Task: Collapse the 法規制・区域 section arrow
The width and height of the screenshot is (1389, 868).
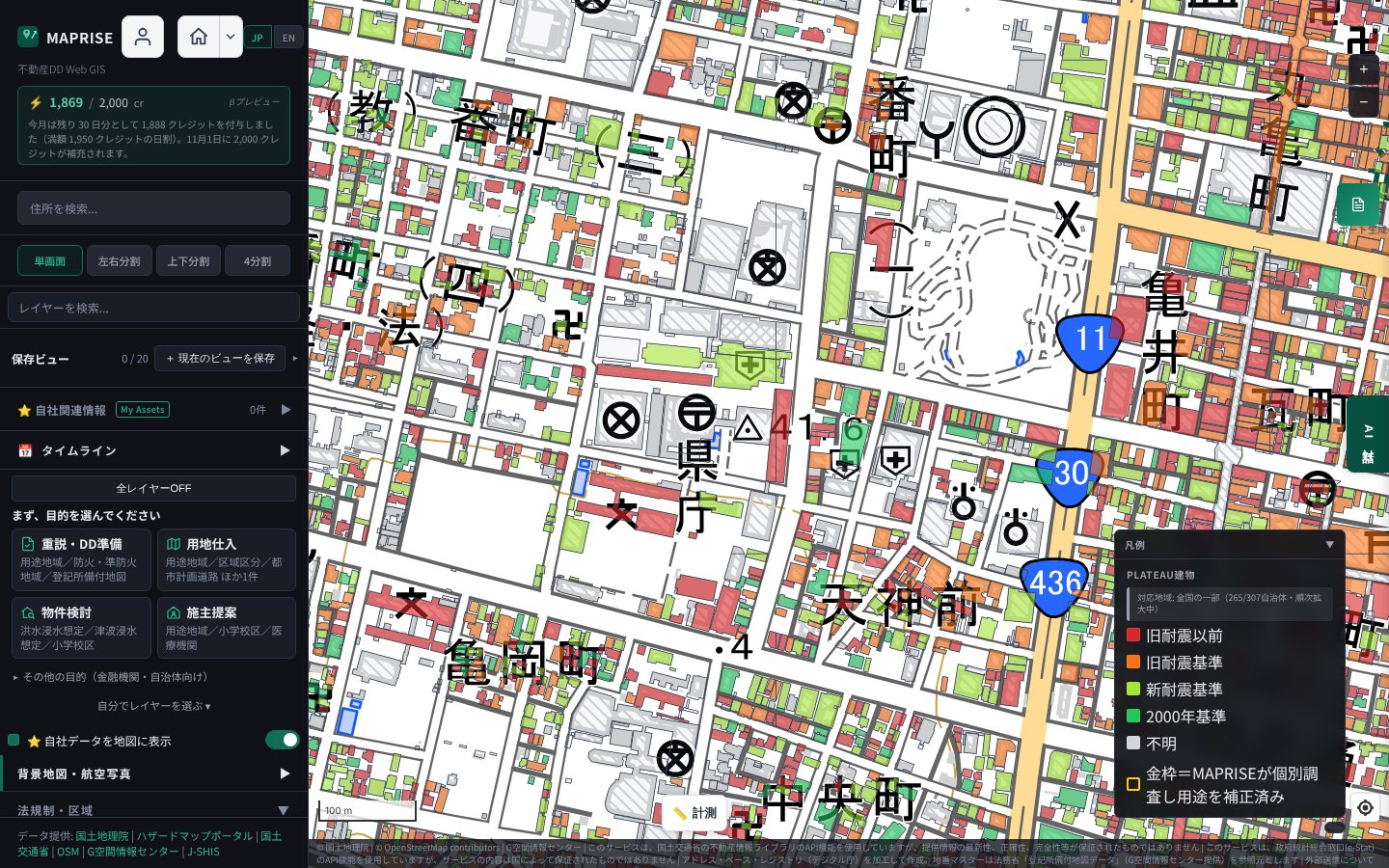Action: (x=284, y=810)
